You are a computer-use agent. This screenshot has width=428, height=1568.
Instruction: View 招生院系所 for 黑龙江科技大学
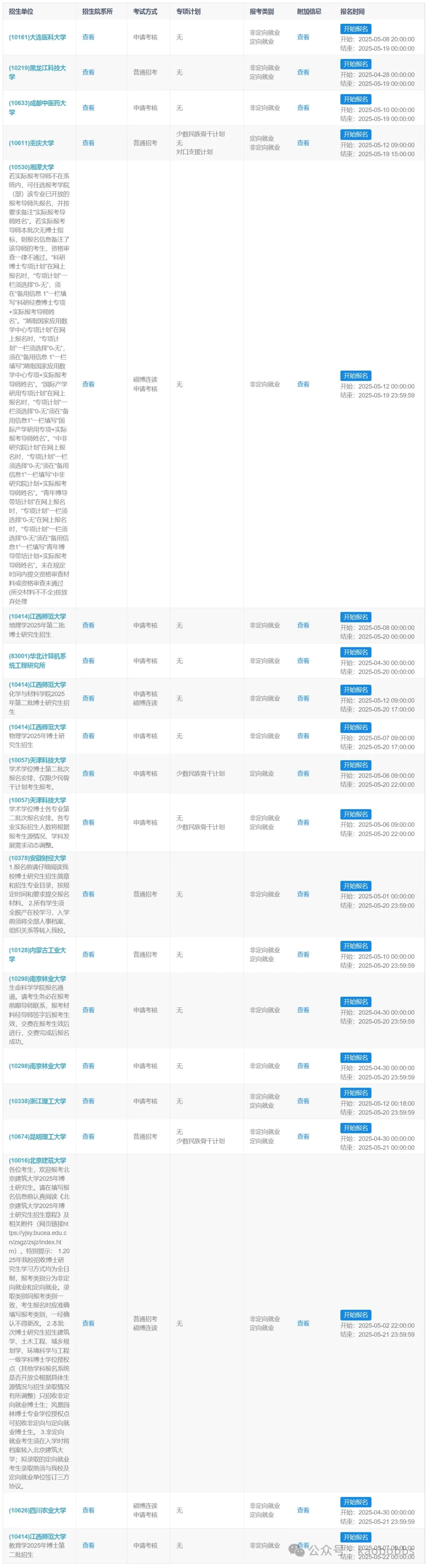(x=88, y=72)
